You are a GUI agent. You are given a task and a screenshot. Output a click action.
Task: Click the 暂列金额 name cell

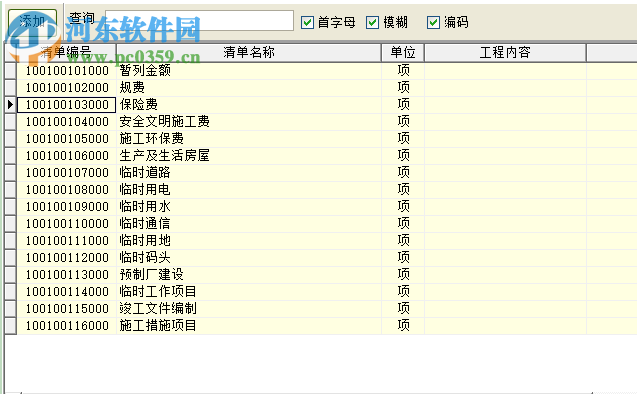[x=249, y=71]
